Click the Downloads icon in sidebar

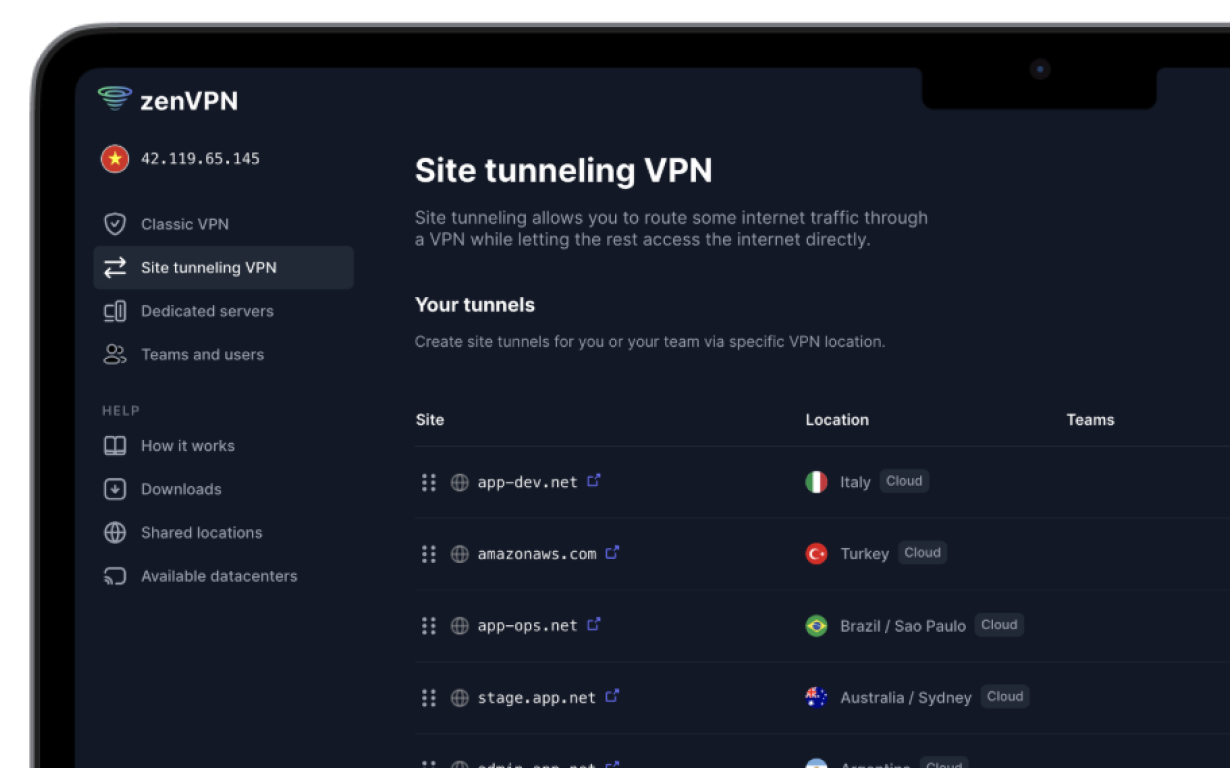[115, 490]
